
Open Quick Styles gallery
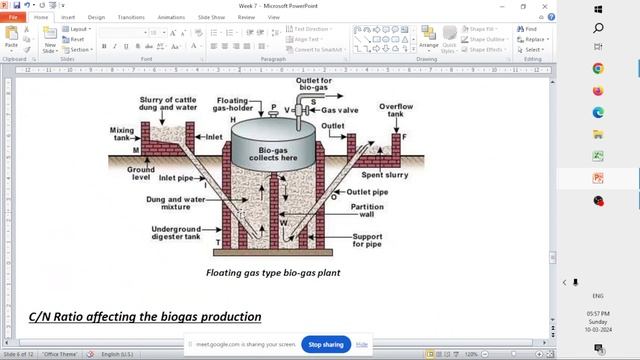(x=449, y=39)
